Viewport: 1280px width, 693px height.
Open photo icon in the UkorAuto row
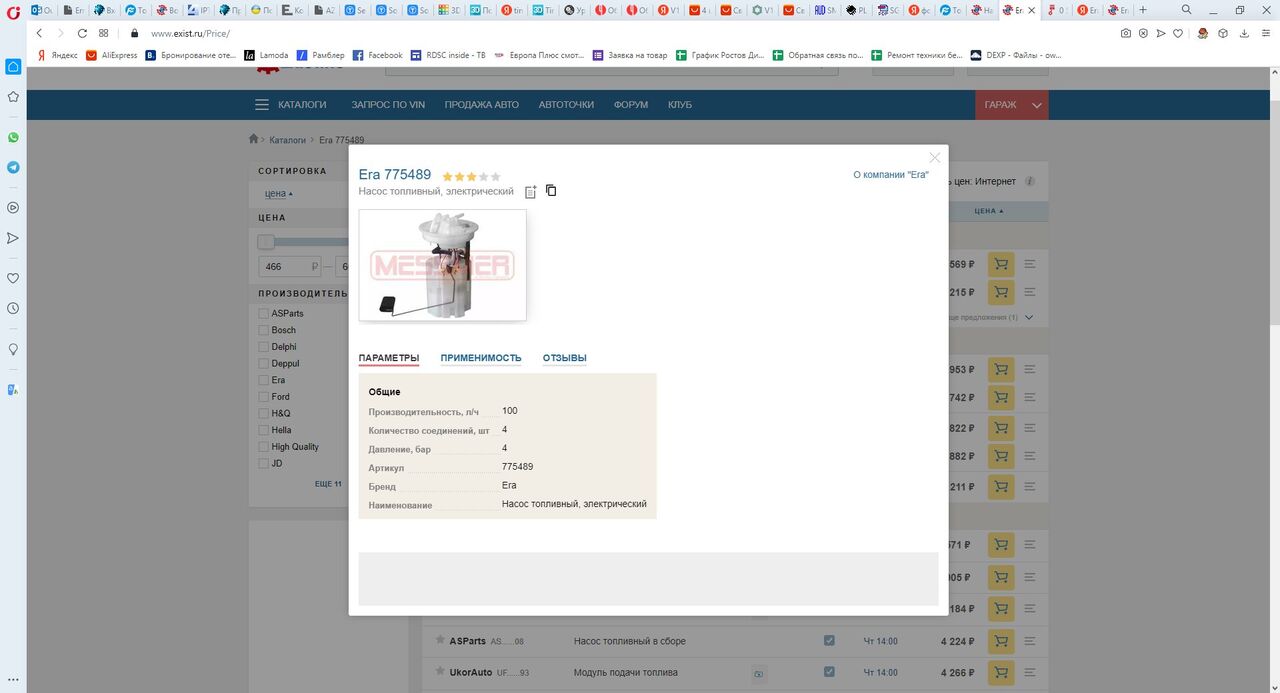[x=758, y=673]
